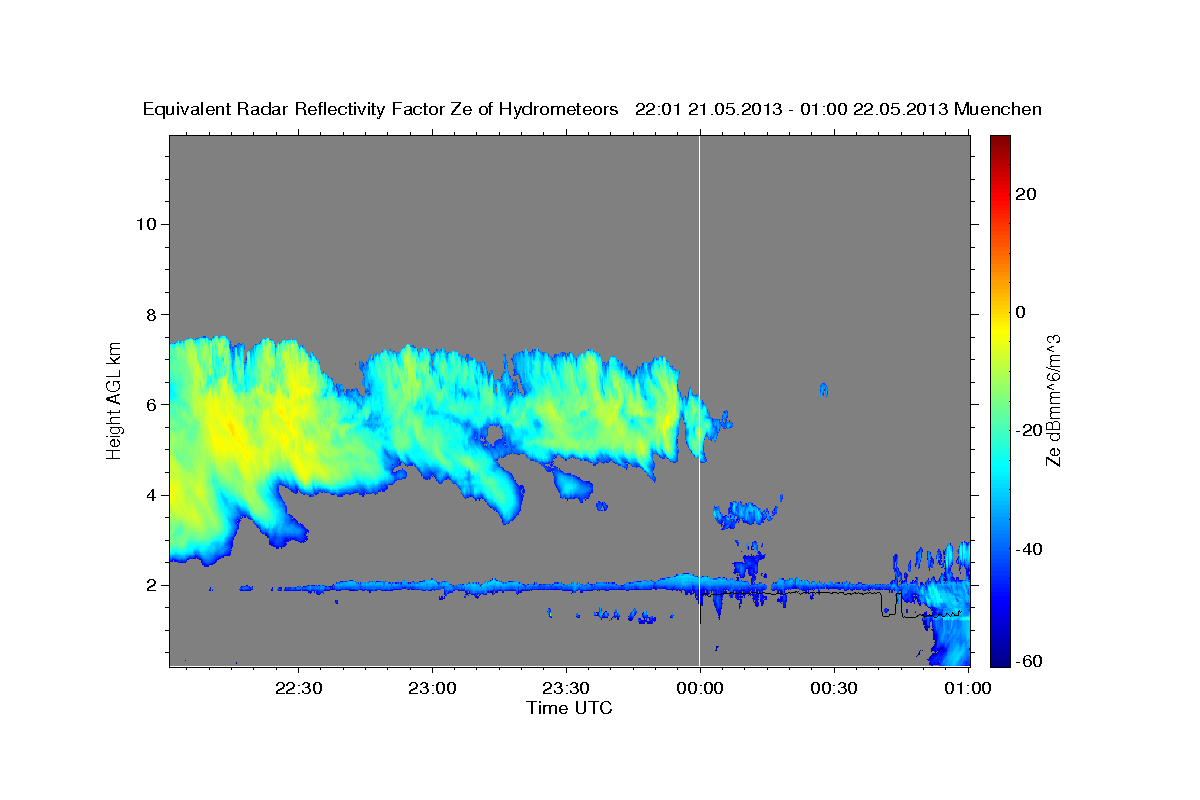Click the "Time UTC" axis label
Screen dimensions: 1200x800
[x=569, y=707]
